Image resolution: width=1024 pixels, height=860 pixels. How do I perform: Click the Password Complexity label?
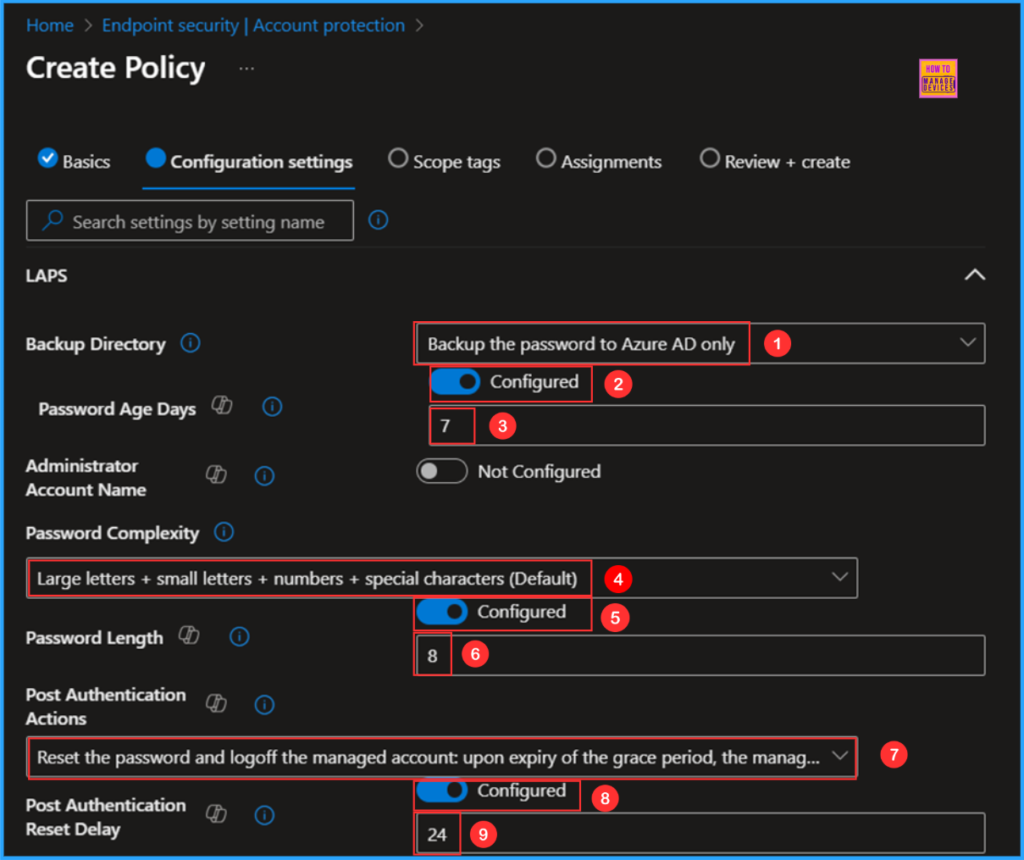[x=112, y=533]
